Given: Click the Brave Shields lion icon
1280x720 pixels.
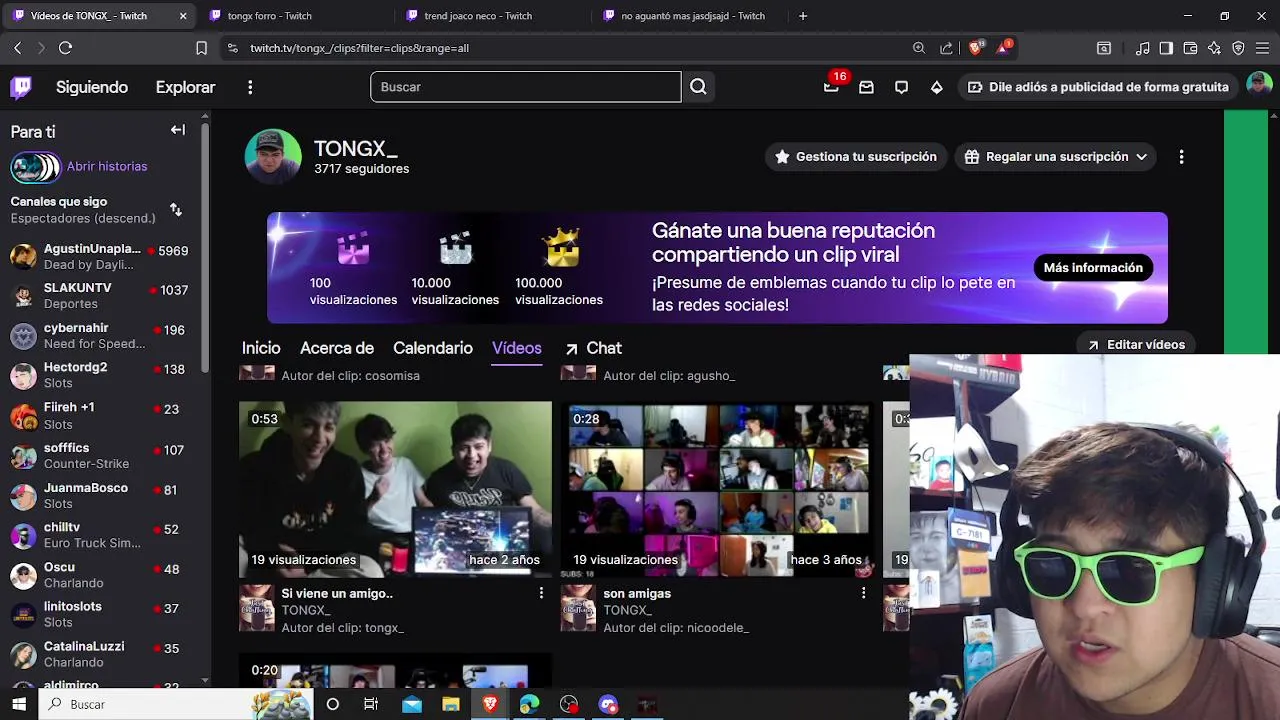Looking at the screenshot, I should 976,48.
